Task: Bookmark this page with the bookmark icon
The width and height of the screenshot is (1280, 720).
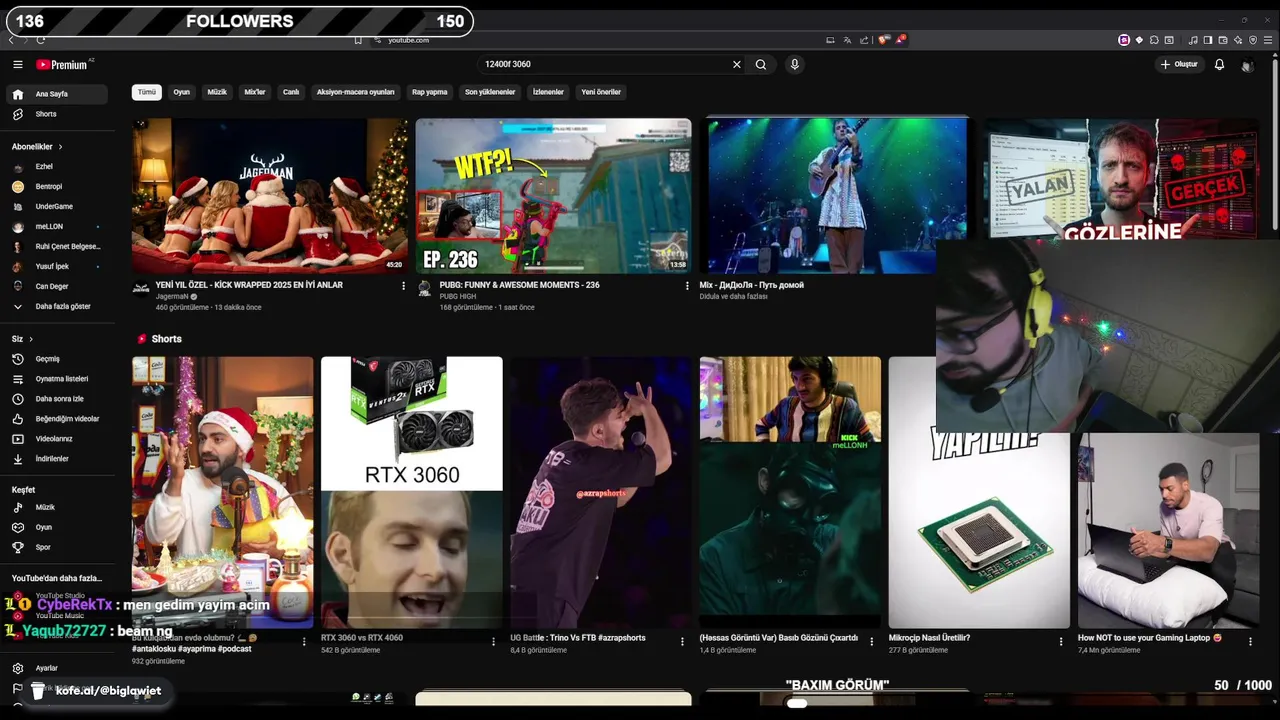Action: tap(358, 40)
